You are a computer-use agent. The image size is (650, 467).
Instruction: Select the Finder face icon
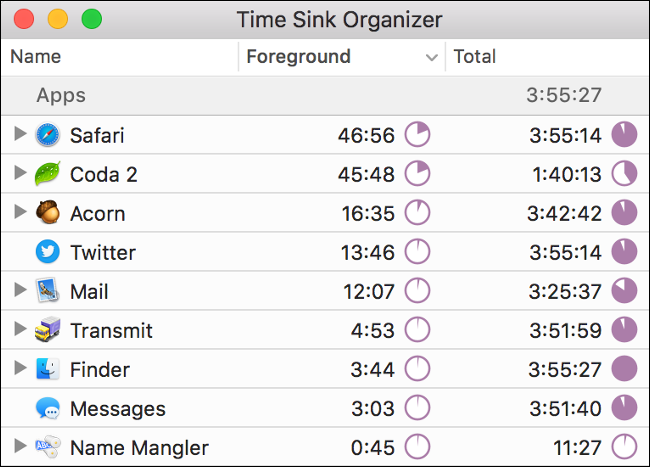(48, 369)
